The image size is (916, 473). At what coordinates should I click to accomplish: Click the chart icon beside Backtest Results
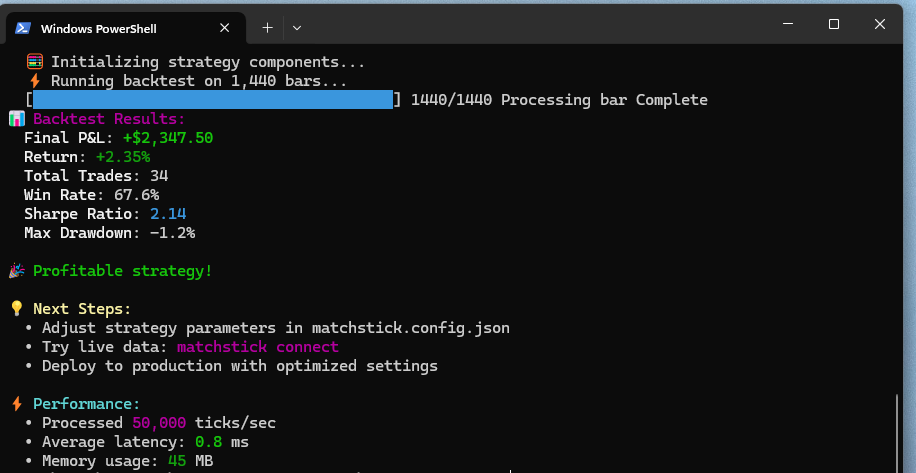(x=17, y=119)
